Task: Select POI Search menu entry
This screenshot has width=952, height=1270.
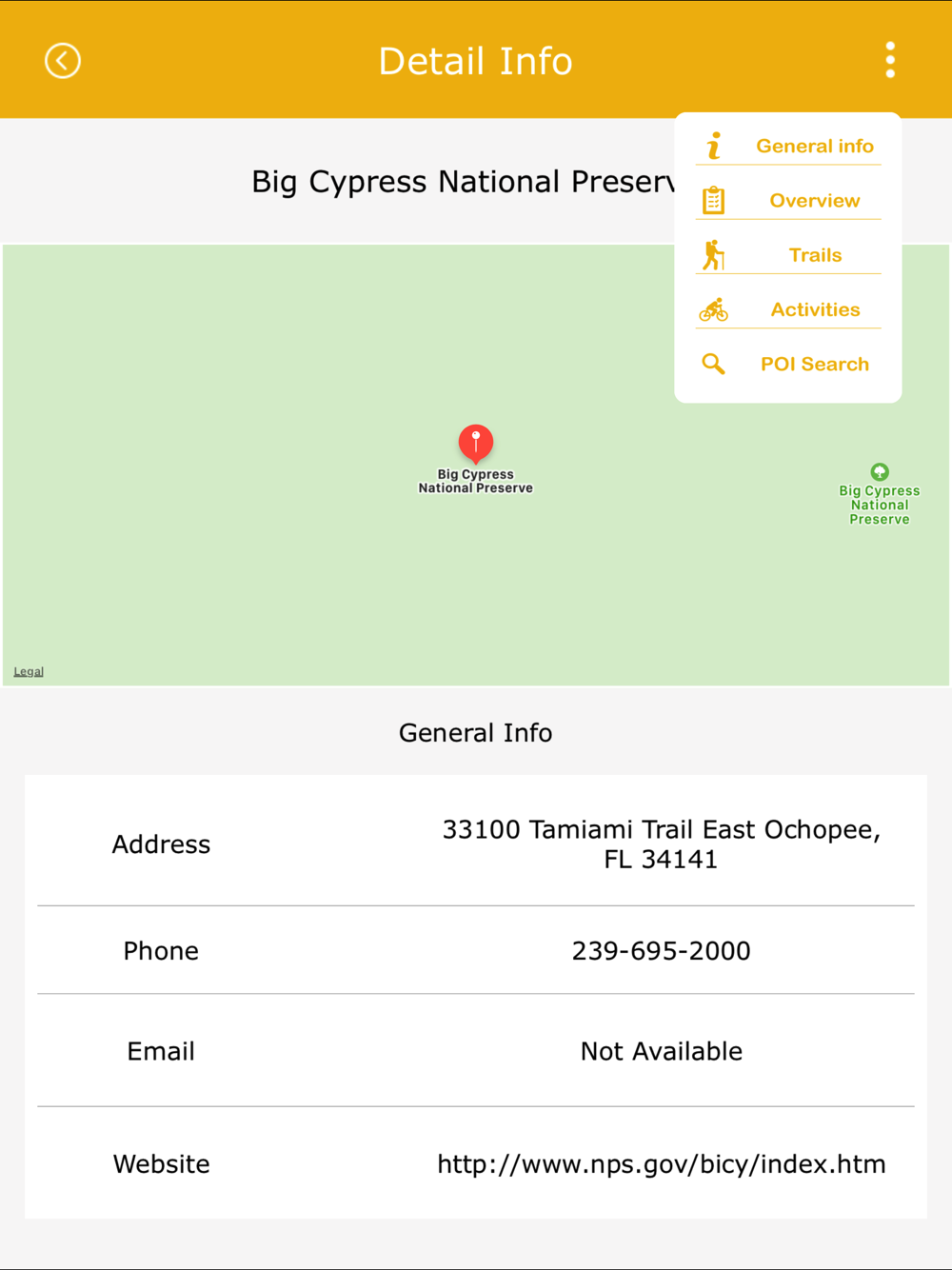Action: [x=789, y=364]
